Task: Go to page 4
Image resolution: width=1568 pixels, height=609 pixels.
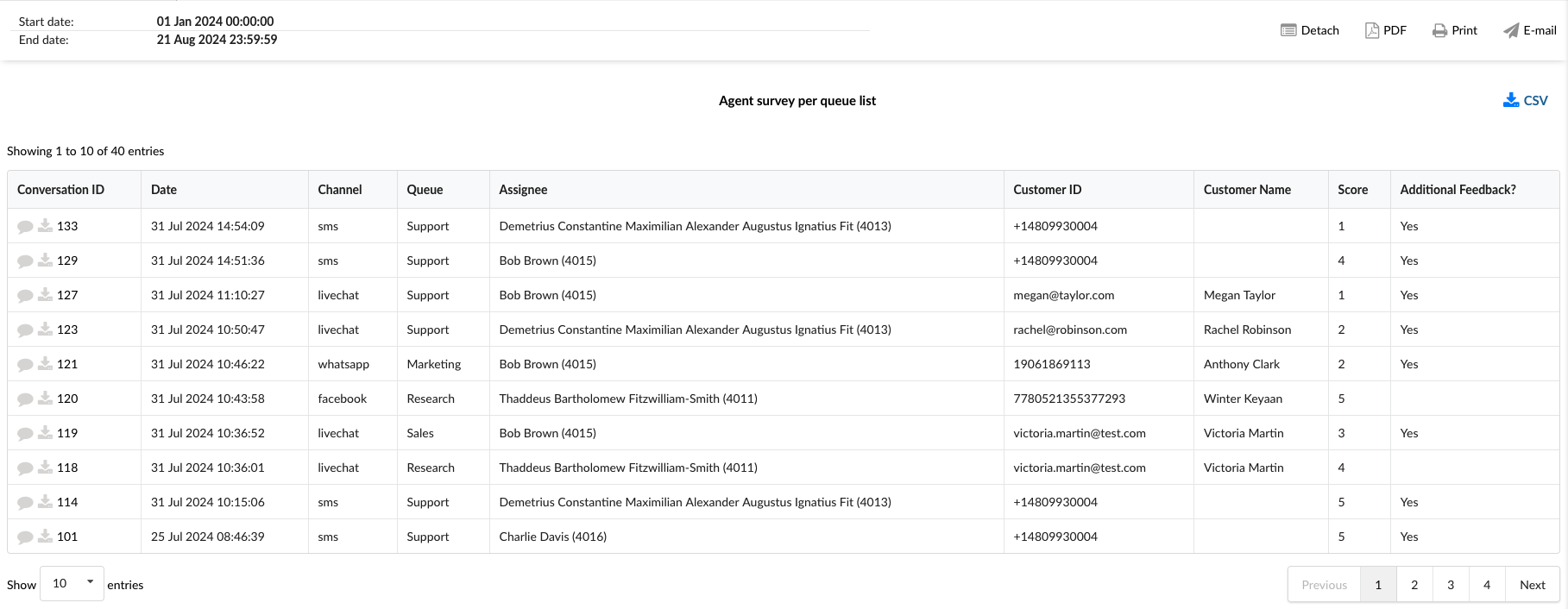Action: coord(1487,584)
